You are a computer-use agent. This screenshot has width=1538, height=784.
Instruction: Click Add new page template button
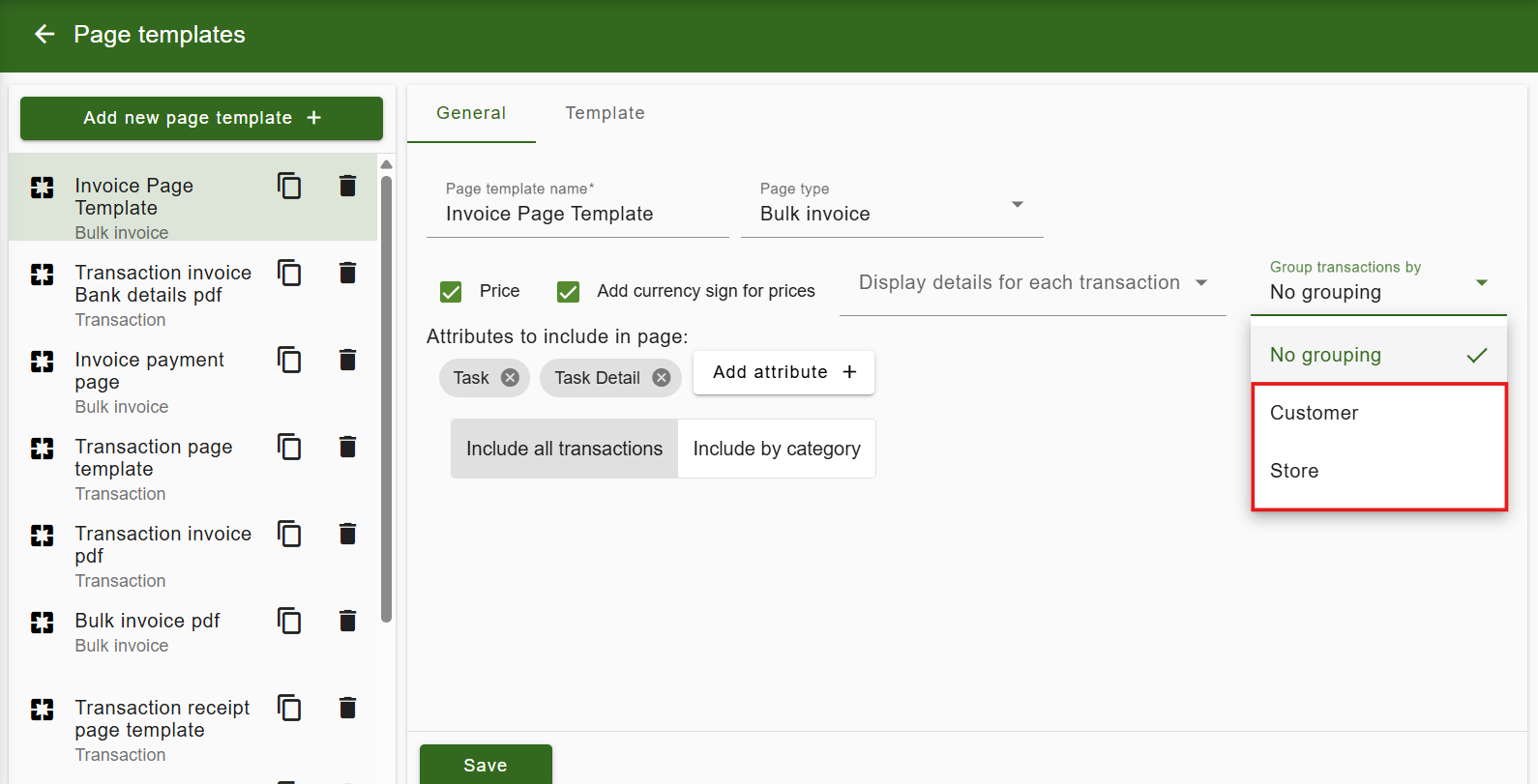201,118
